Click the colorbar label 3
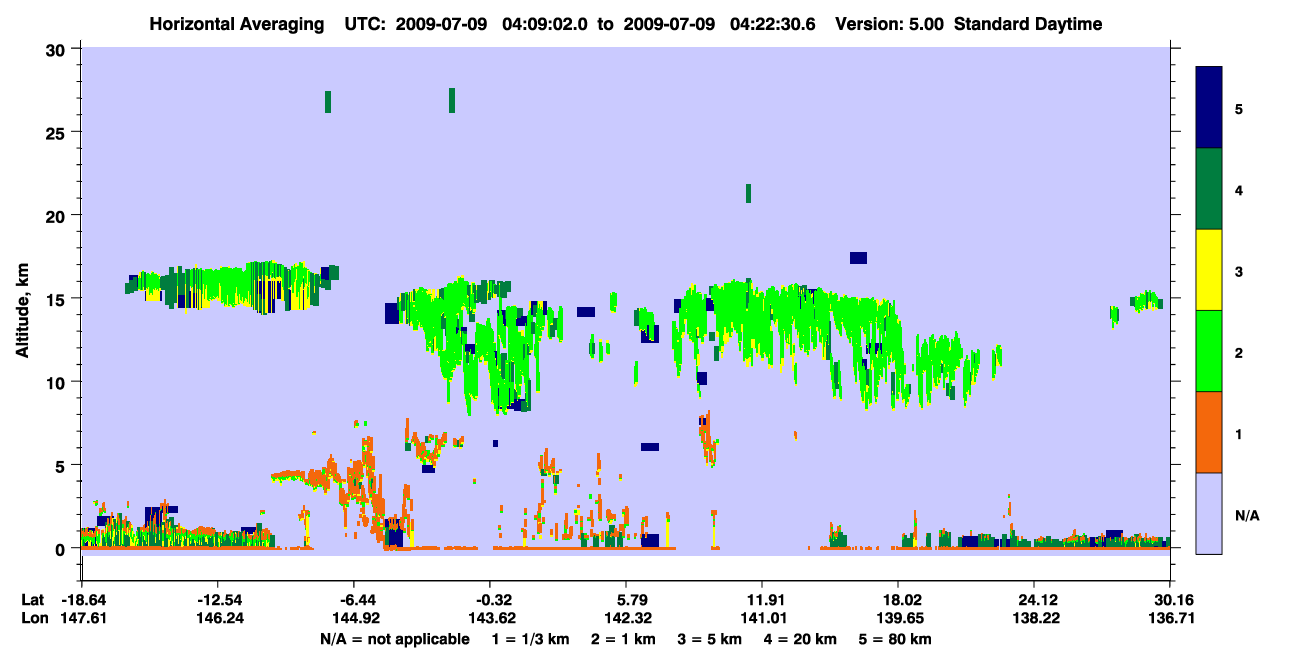 [1238, 271]
